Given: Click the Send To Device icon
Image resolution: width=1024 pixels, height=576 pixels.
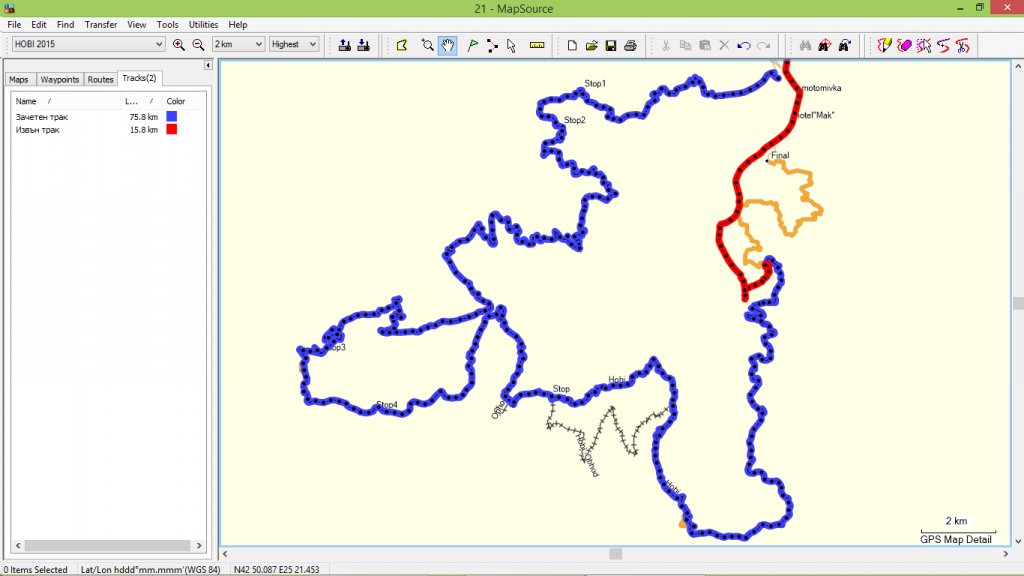Looking at the screenshot, I should pos(345,45).
